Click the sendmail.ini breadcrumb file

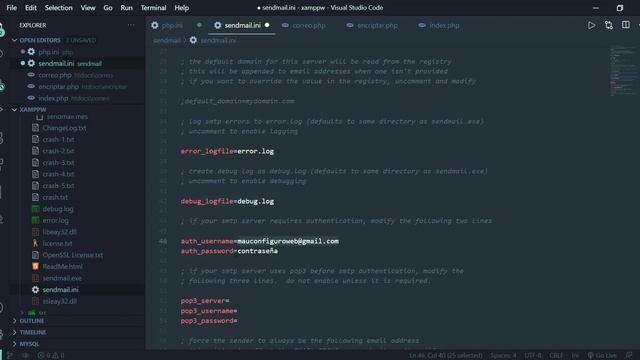[213, 40]
